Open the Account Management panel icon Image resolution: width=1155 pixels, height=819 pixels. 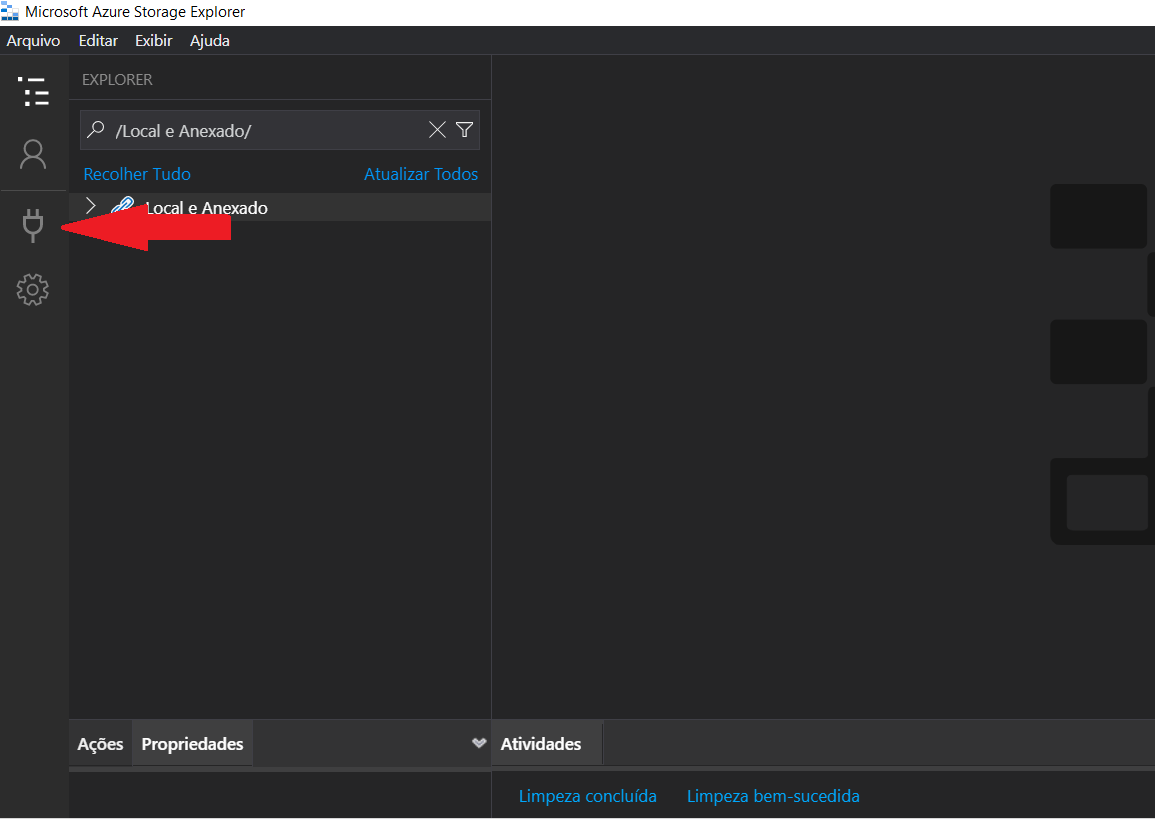(33, 155)
